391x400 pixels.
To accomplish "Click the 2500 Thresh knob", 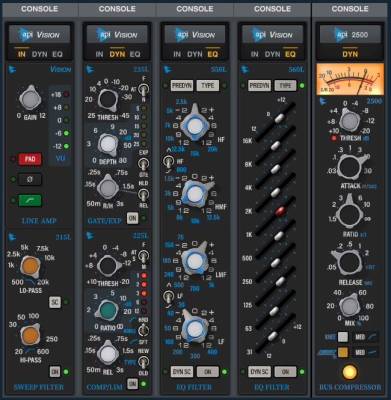I will point(350,121).
